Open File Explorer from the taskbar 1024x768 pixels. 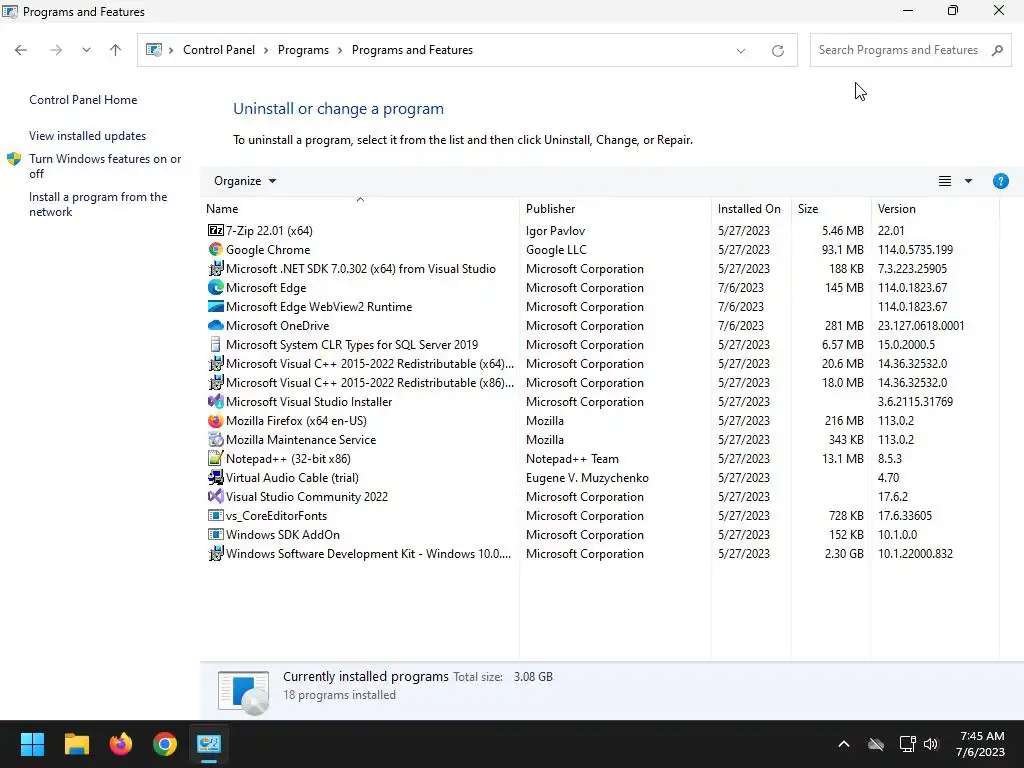click(x=76, y=744)
